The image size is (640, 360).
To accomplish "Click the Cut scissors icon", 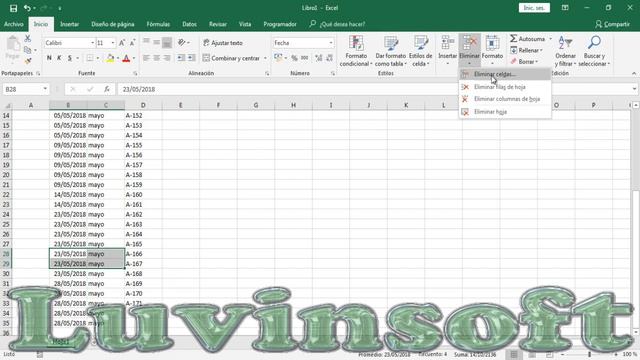I will 27,39.
